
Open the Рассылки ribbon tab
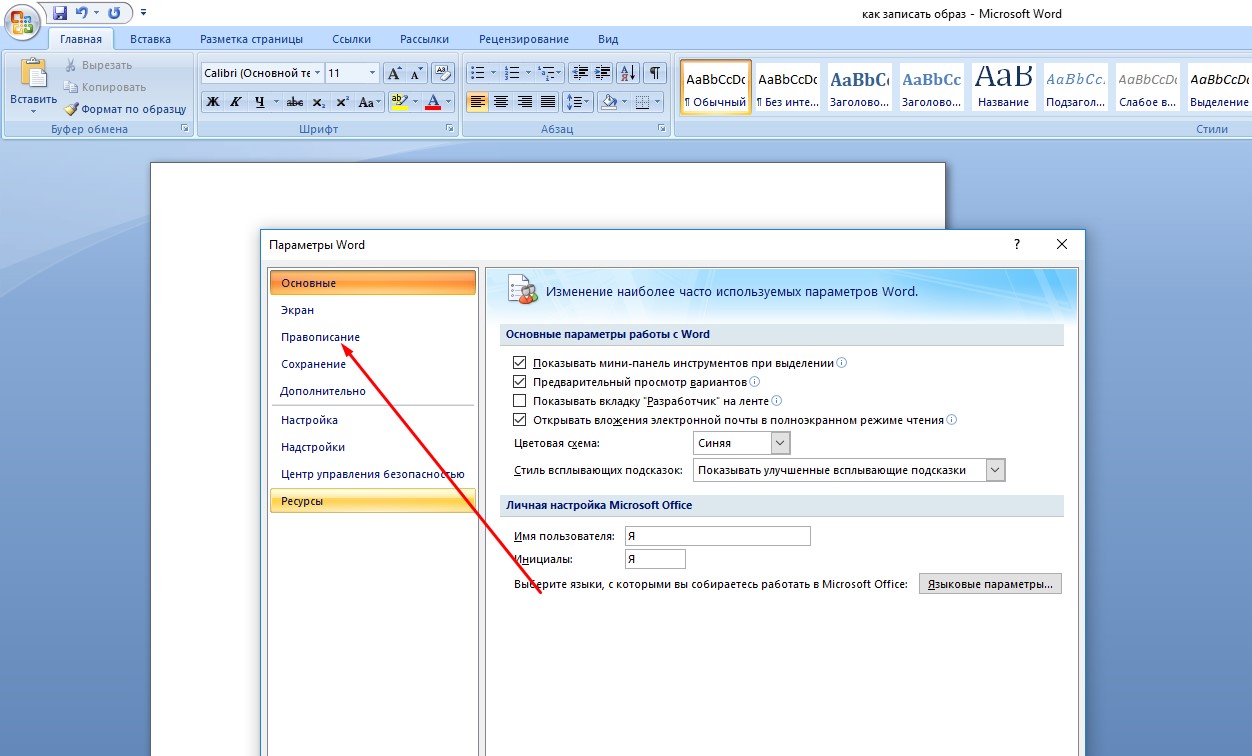pyautogui.click(x=424, y=39)
